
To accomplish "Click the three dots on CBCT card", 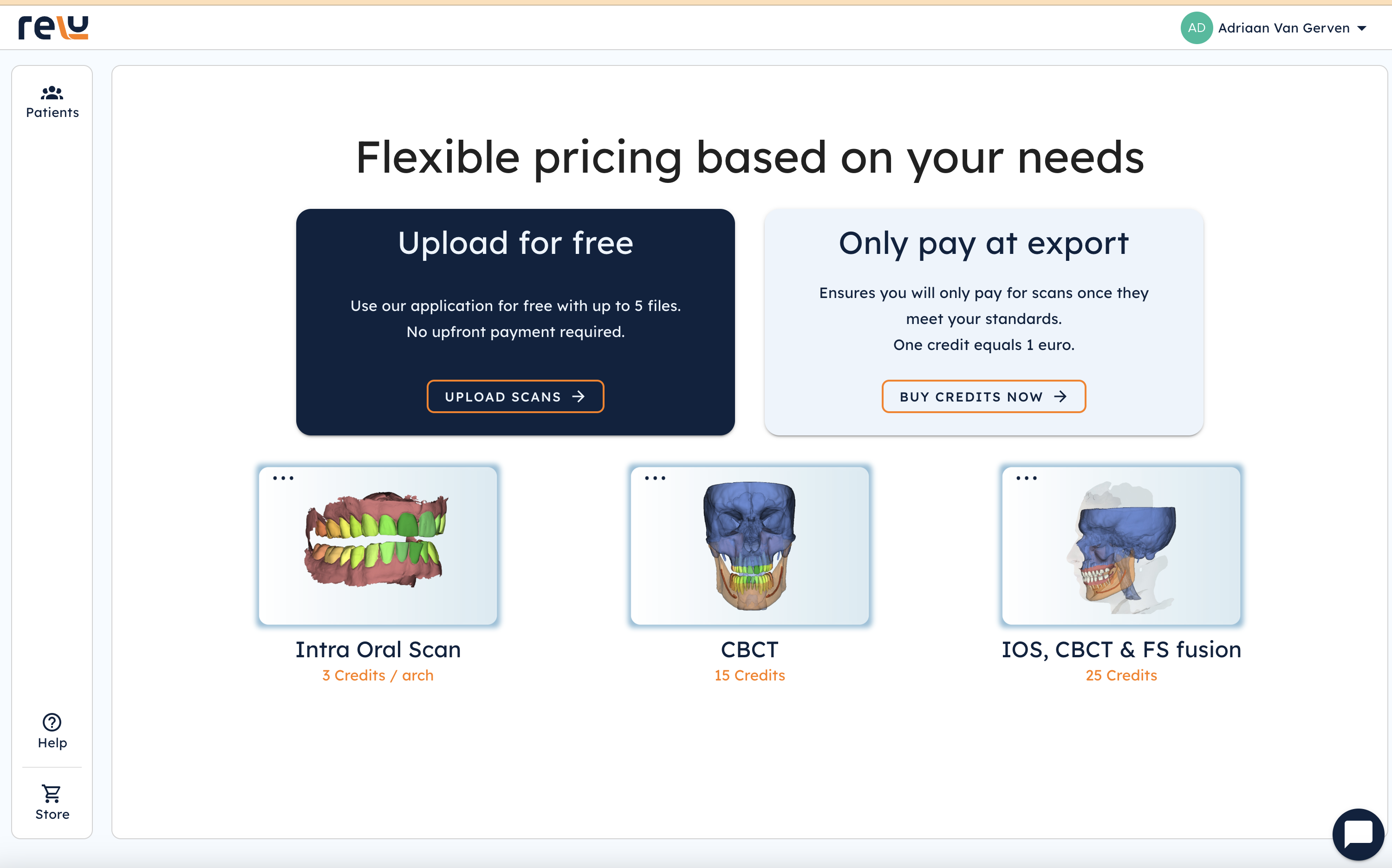I will click(x=655, y=478).
